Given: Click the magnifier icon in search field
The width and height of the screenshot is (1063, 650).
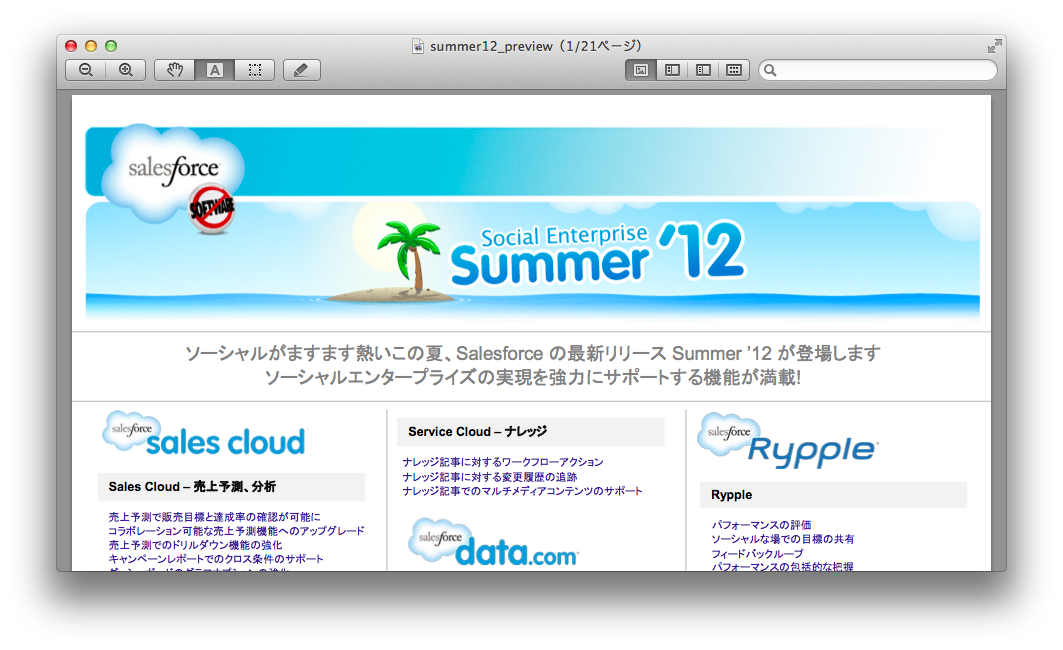Looking at the screenshot, I should pyautogui.click(x=770, y=70).
